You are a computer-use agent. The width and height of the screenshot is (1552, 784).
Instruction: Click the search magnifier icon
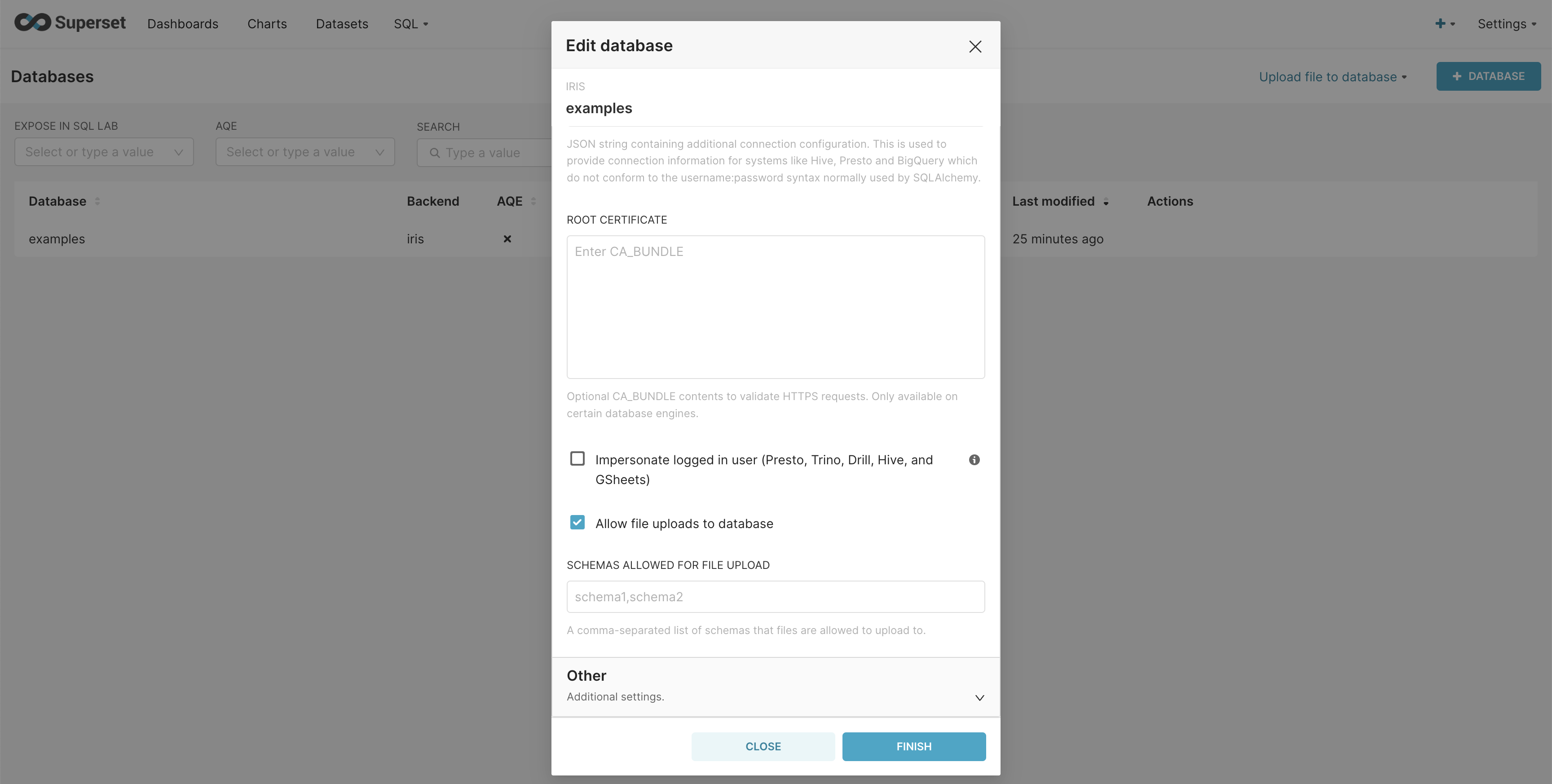[x=434, y=153]
